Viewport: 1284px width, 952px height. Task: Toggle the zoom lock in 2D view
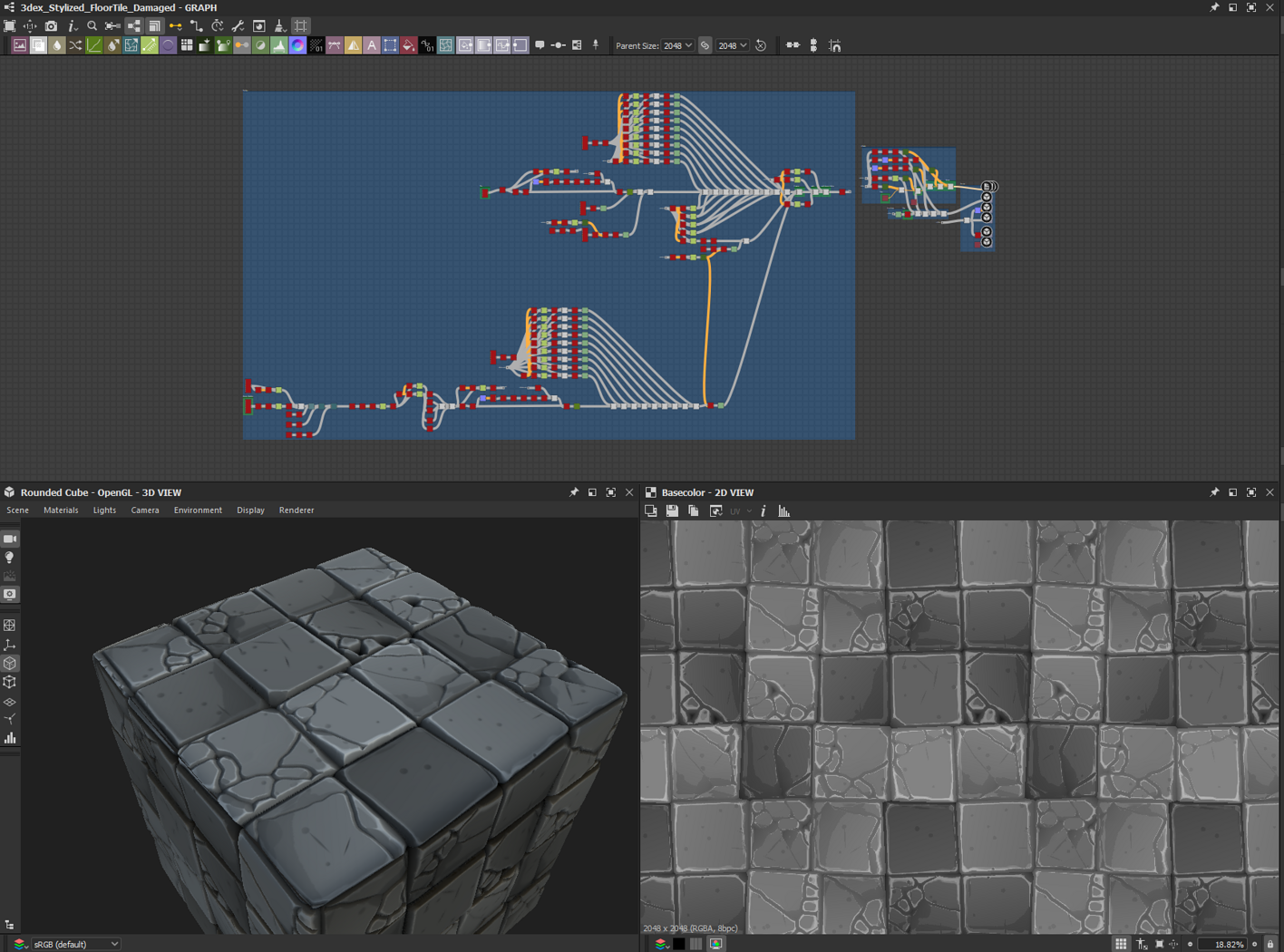point(1270,944)
